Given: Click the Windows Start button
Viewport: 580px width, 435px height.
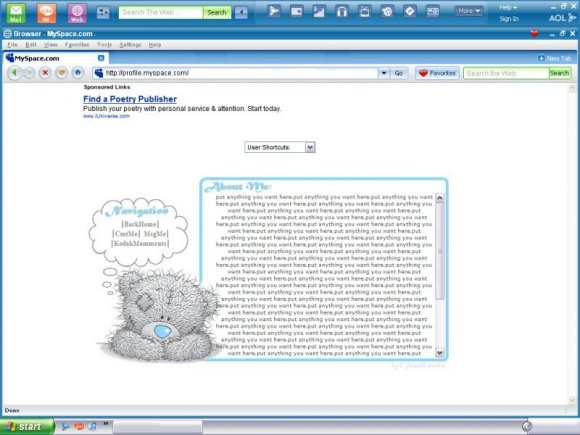Looking at the screenshot, I should 27,426.
